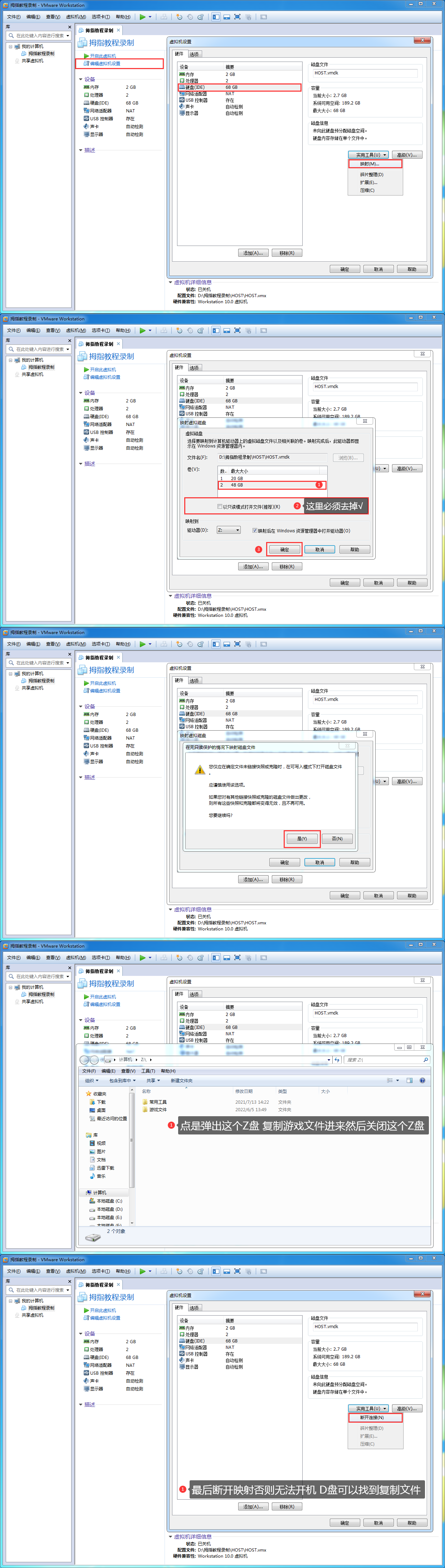Image resolution: width=445 pixels, height=1568 pixels.
Task: Open the 组织 dropdown in Explorer toolbar
Action: tap(91, 1080)
